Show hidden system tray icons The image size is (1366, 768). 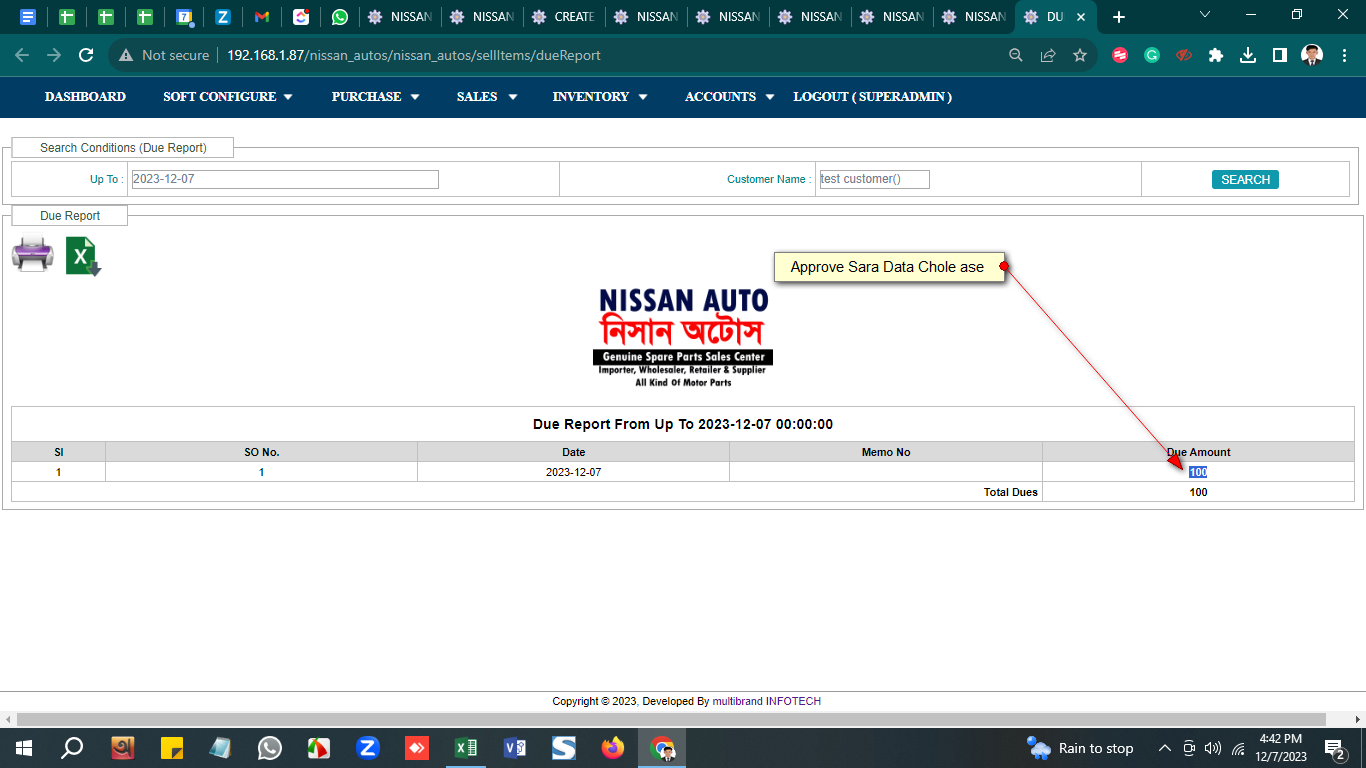[1164, 748]
